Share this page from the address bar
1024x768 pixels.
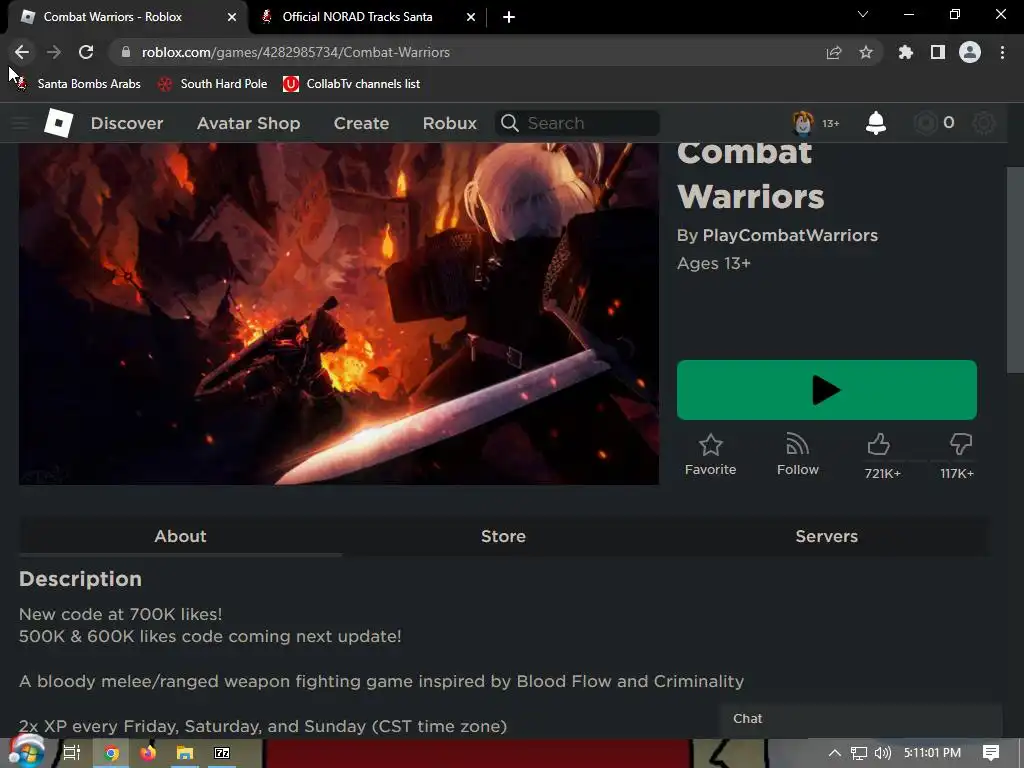pos(834,52)
